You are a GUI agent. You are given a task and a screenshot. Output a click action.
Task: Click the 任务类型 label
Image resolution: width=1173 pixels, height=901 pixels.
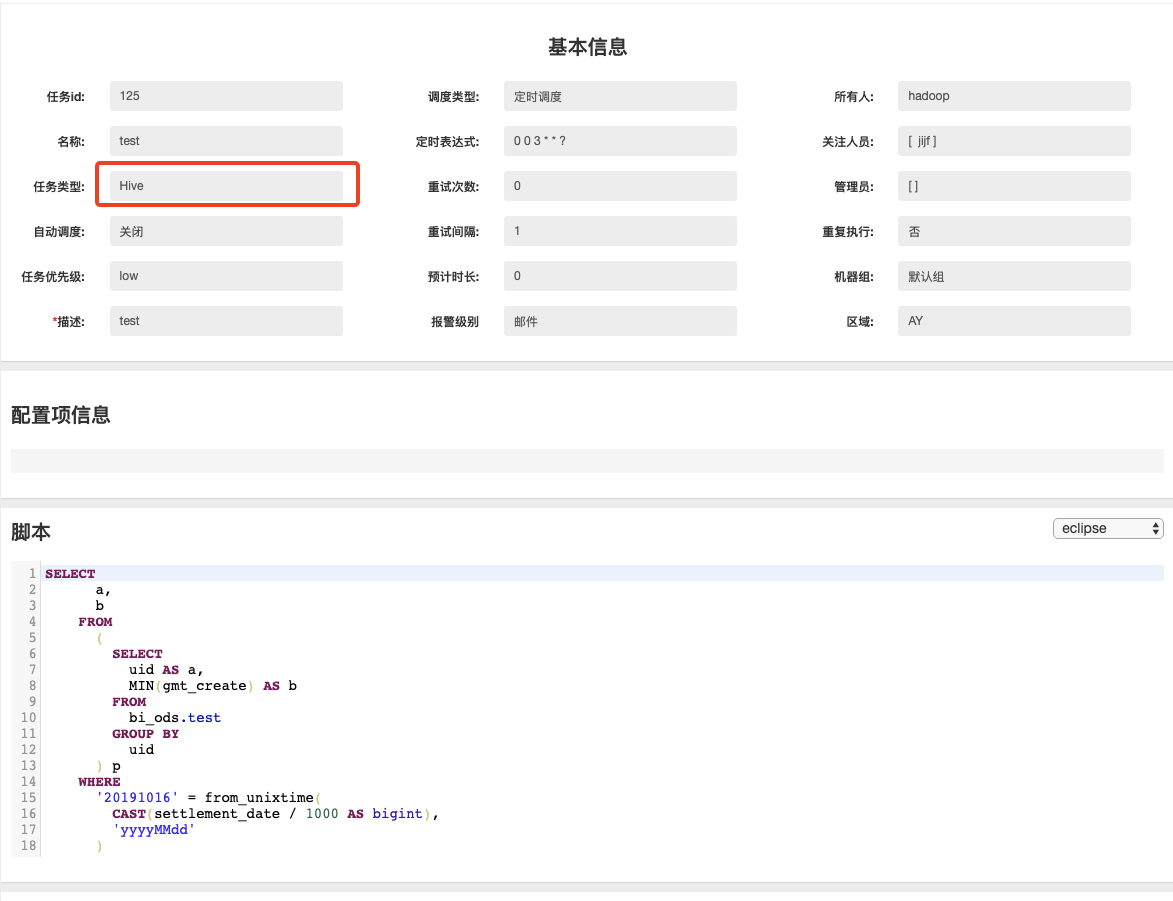(59, 186)
